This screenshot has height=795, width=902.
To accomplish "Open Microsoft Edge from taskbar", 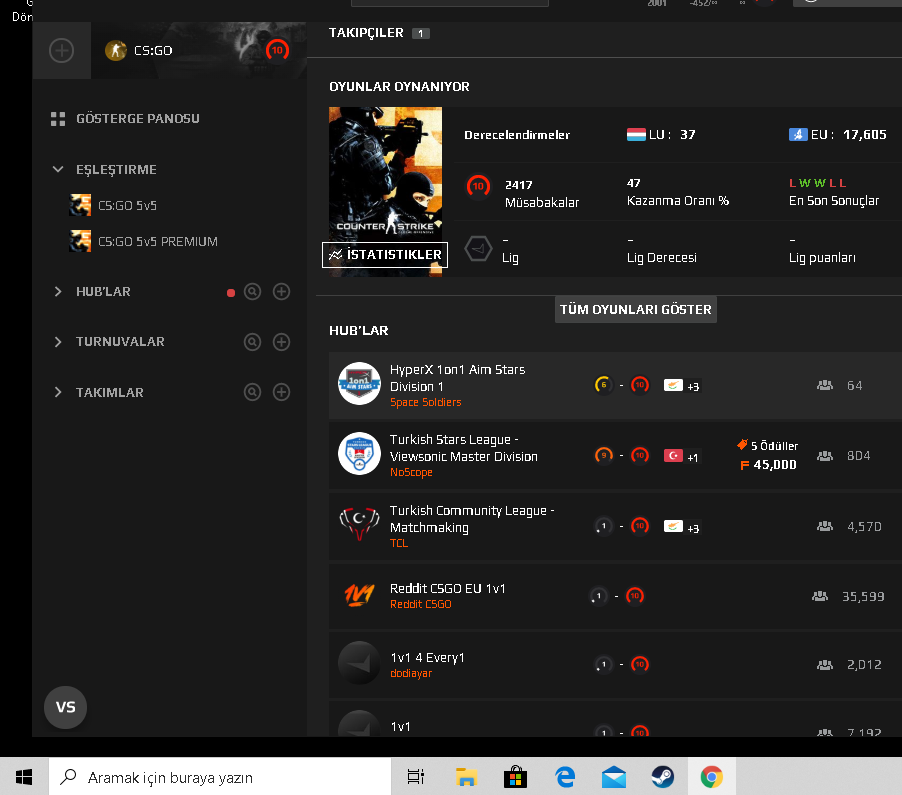I will [565, 778].
